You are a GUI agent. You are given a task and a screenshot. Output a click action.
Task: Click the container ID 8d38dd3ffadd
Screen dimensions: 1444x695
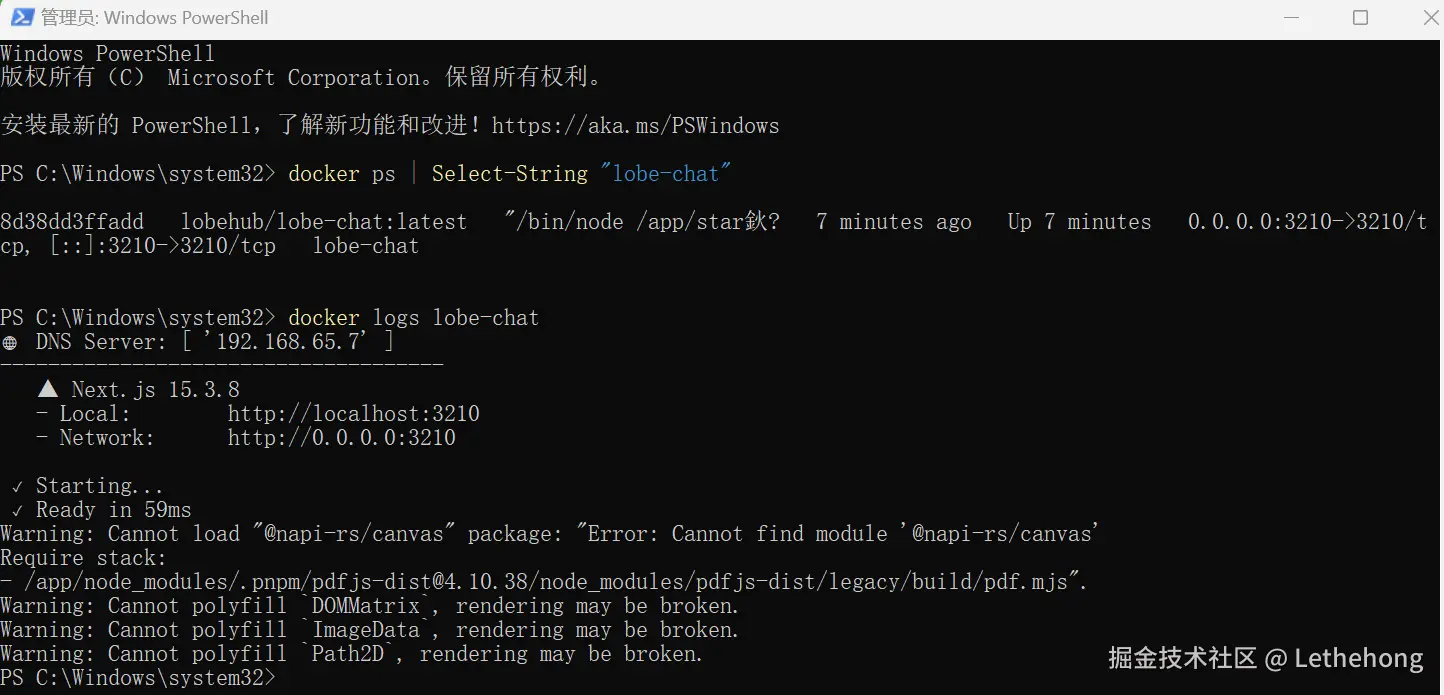point(72,222)
